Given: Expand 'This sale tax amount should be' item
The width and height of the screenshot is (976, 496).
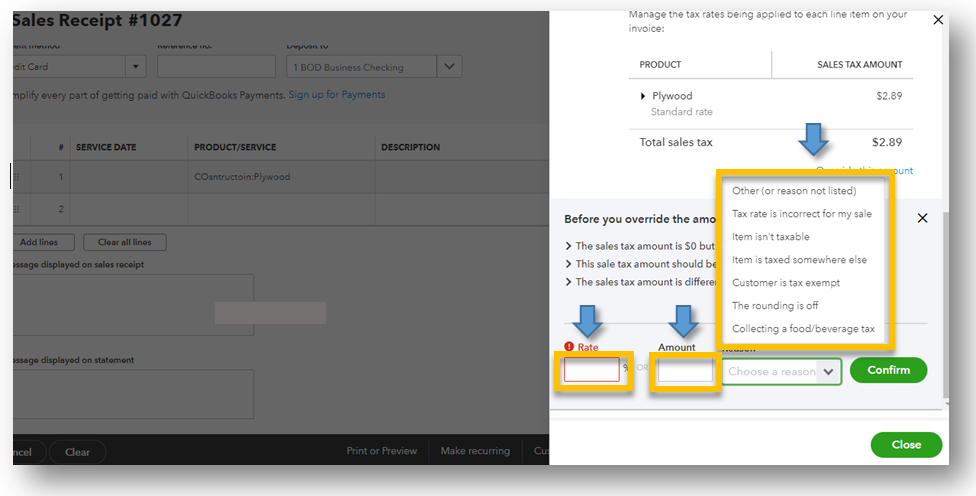Looking at the screenshot, I should click(641, 264).
